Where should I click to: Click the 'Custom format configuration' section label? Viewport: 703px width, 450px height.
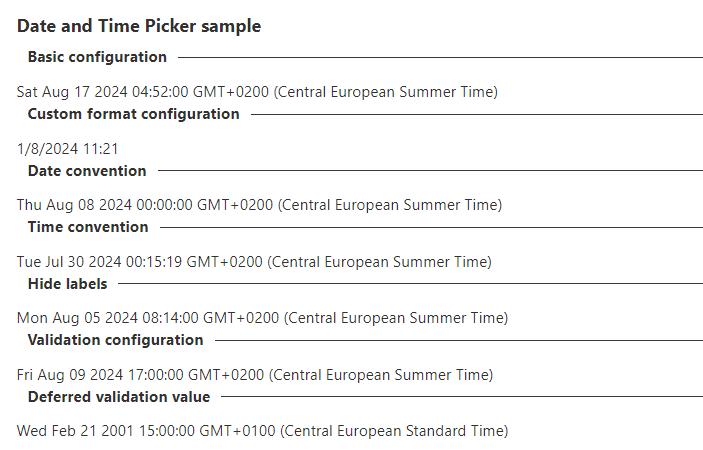click(133, 114)
